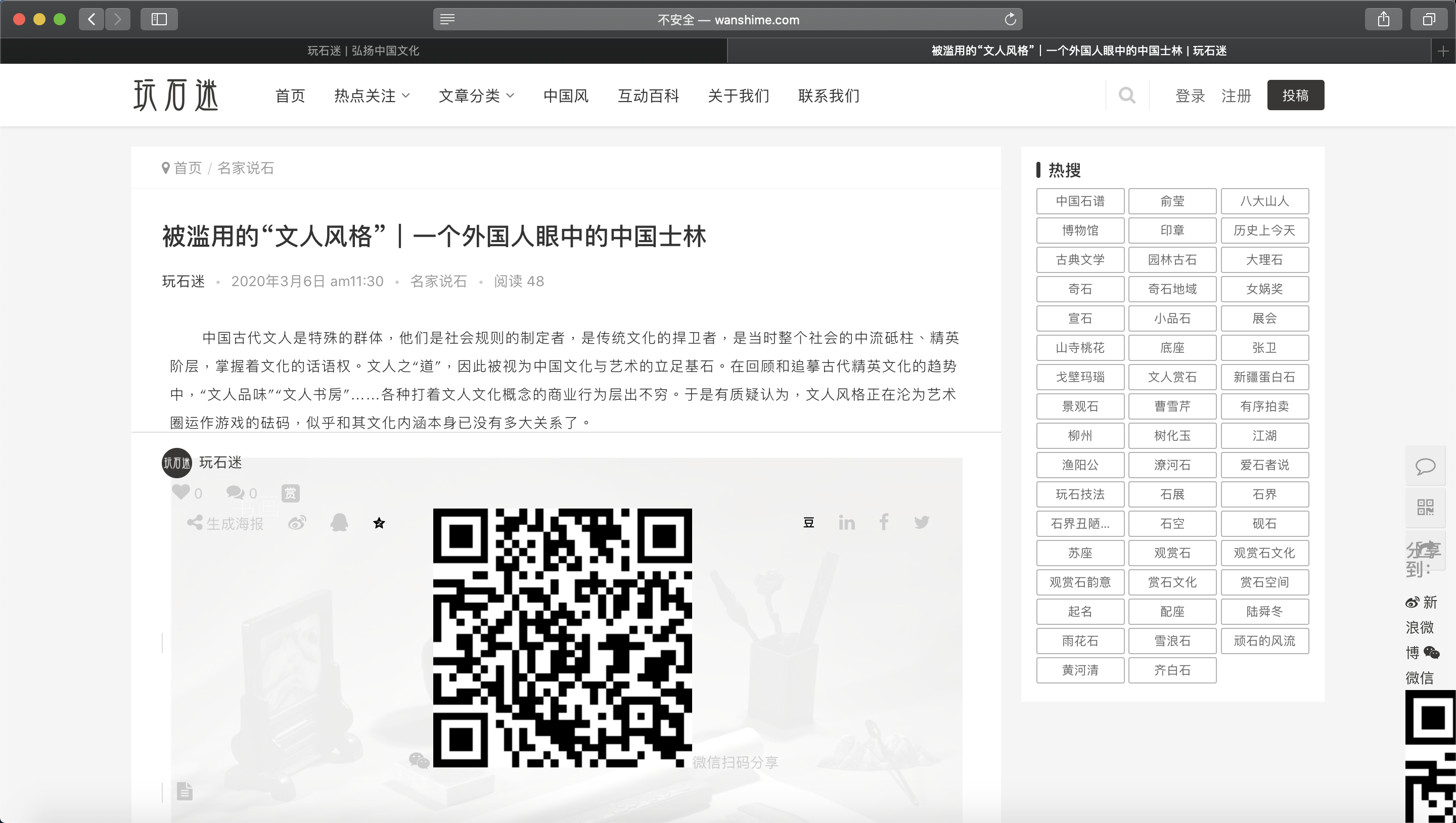Show Safari tab overview
Screen dimensions: 1456x823
pos(1428,19)
